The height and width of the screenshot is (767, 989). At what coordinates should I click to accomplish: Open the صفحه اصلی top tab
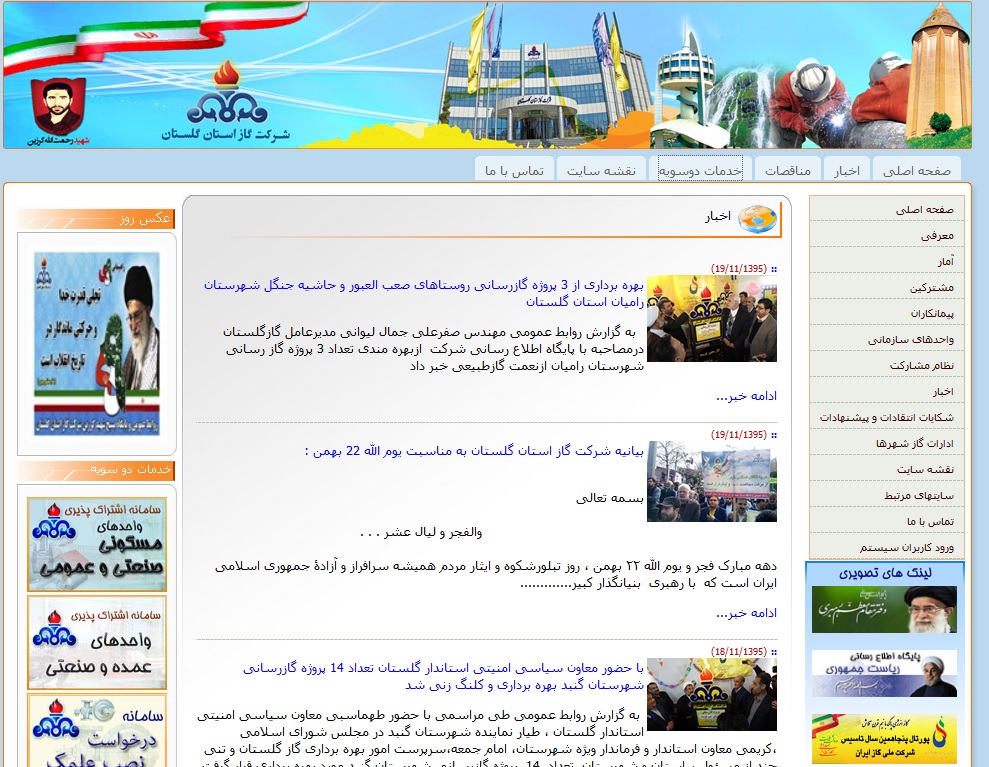(x=916, y=171)
